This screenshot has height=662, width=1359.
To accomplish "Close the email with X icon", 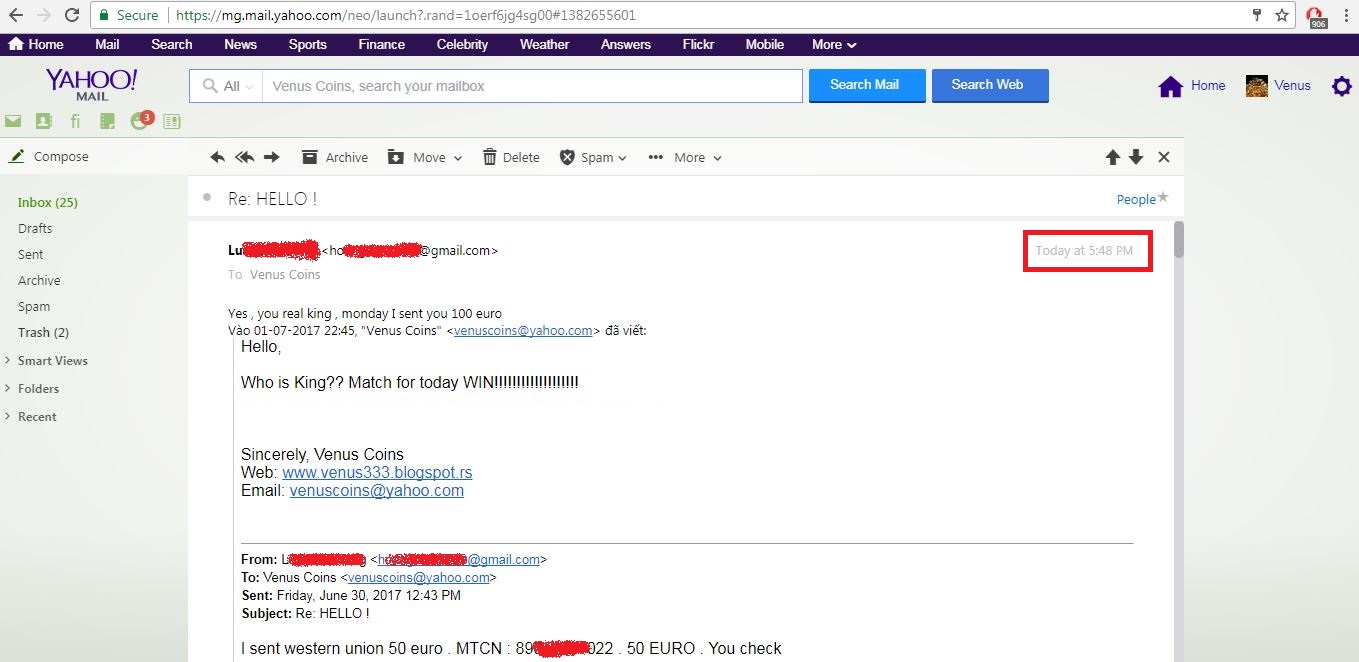I will click(x=1164, y=157).
